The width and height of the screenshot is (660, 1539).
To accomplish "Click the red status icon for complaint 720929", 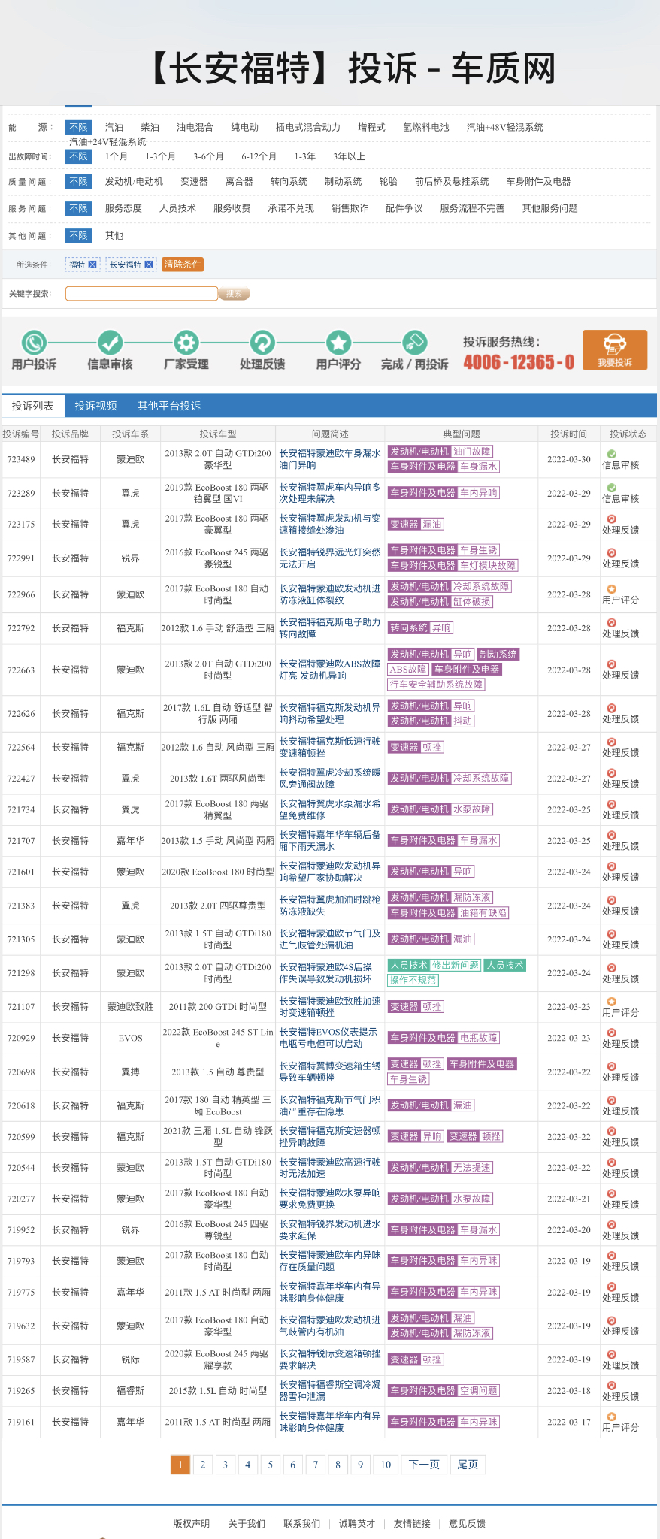I will [x=611, y=1033].
